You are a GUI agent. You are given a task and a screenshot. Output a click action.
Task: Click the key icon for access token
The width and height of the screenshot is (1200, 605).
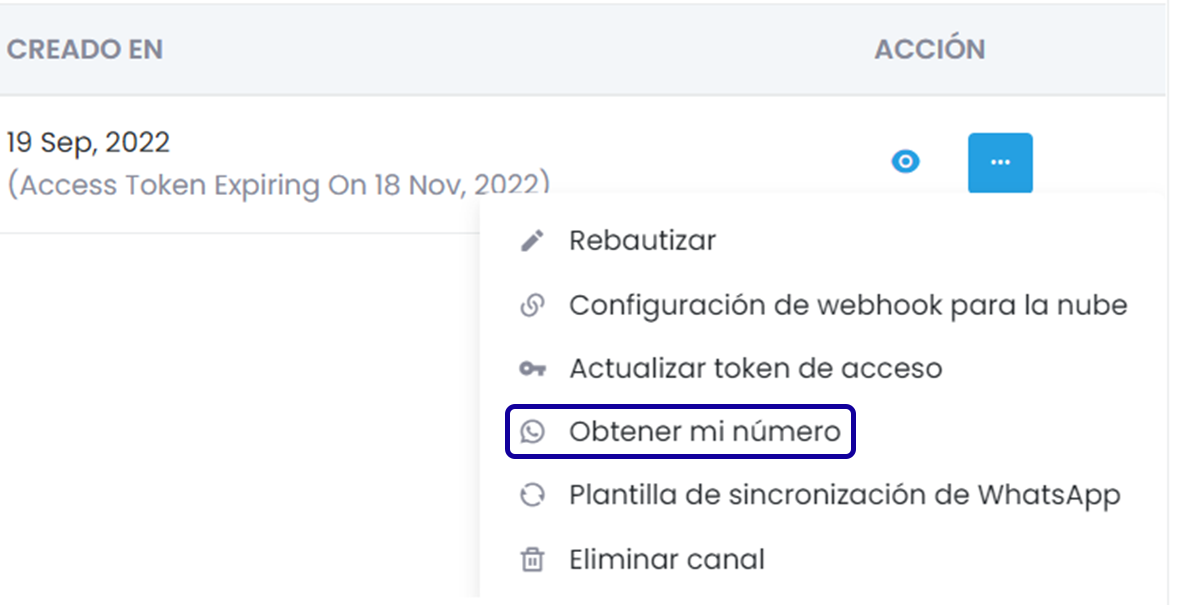click(533, 369)
